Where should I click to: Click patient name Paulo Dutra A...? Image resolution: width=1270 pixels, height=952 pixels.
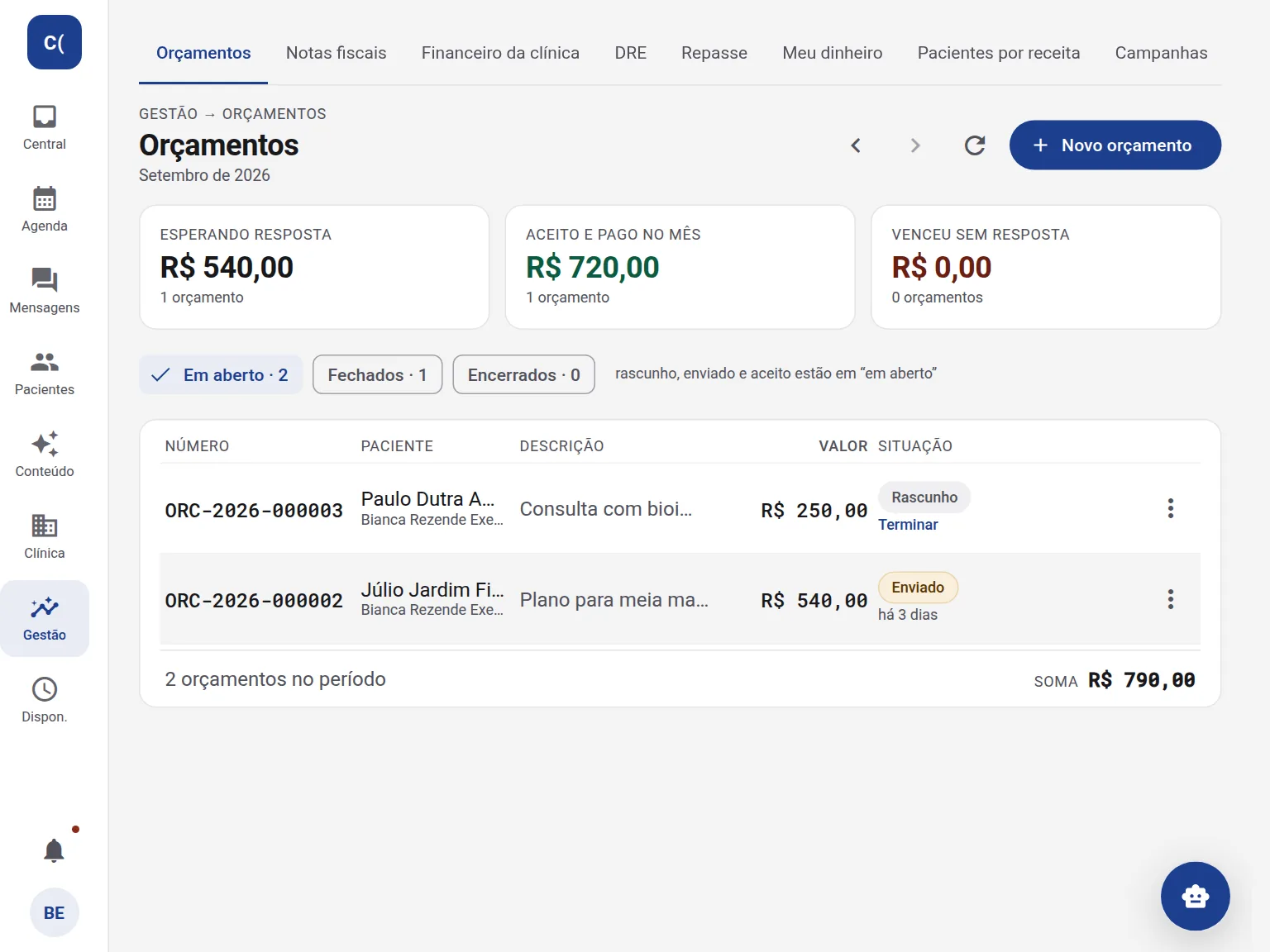428,499
